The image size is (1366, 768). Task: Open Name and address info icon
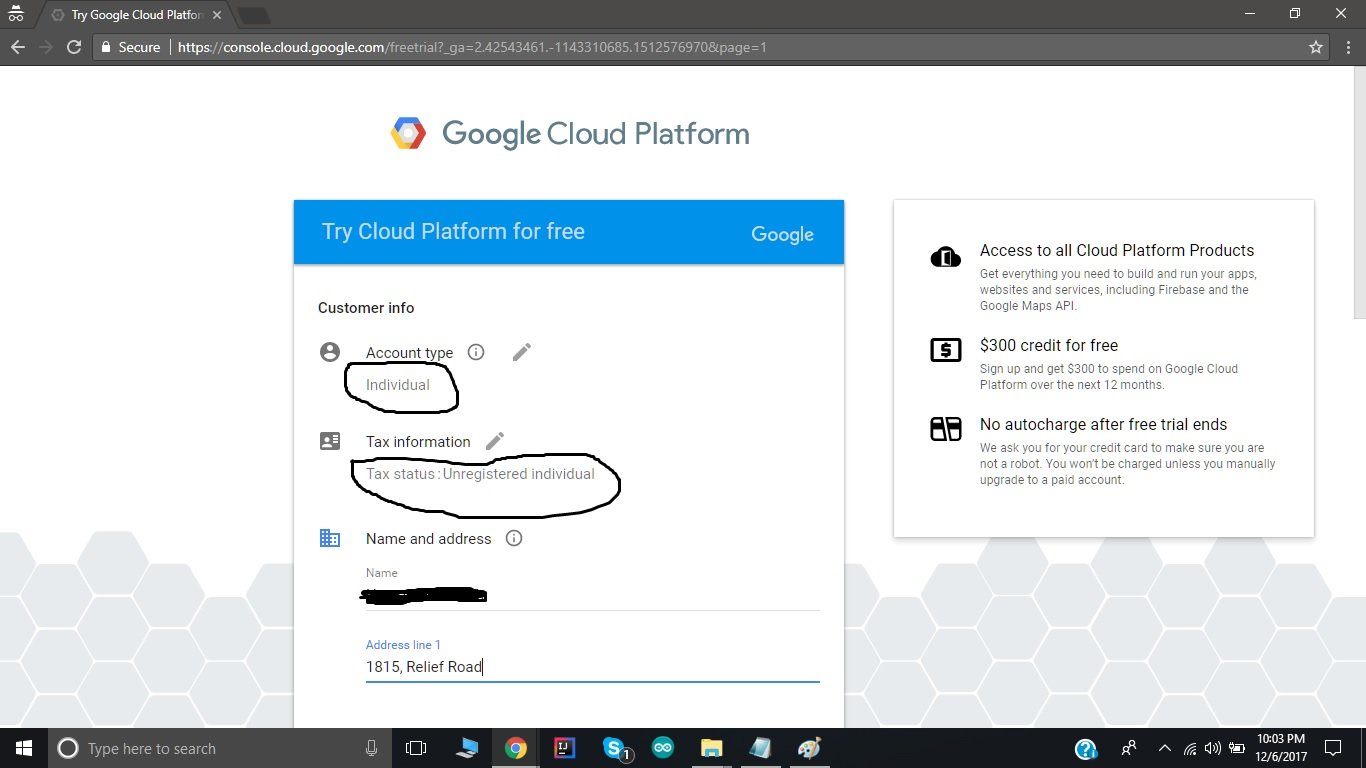tap(514, 538)
